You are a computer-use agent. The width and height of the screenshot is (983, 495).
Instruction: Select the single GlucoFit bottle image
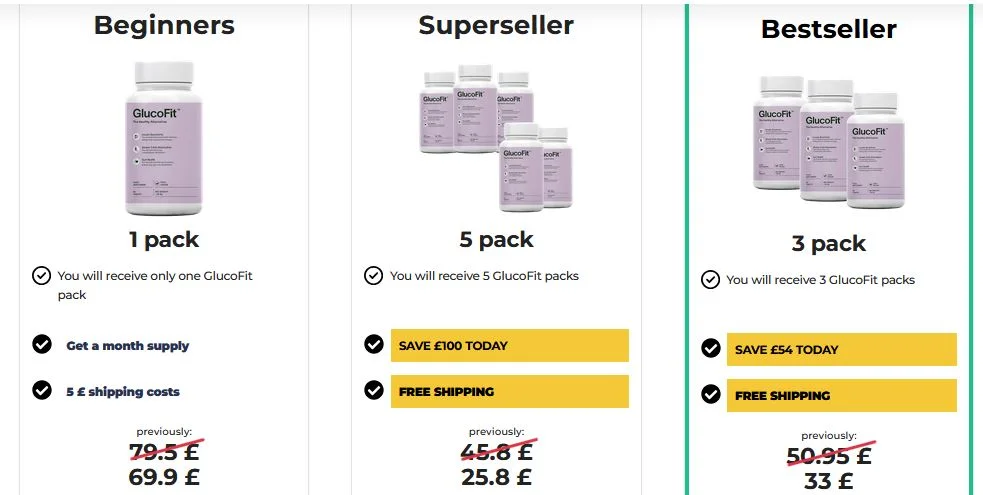click(x=164, y=138)
